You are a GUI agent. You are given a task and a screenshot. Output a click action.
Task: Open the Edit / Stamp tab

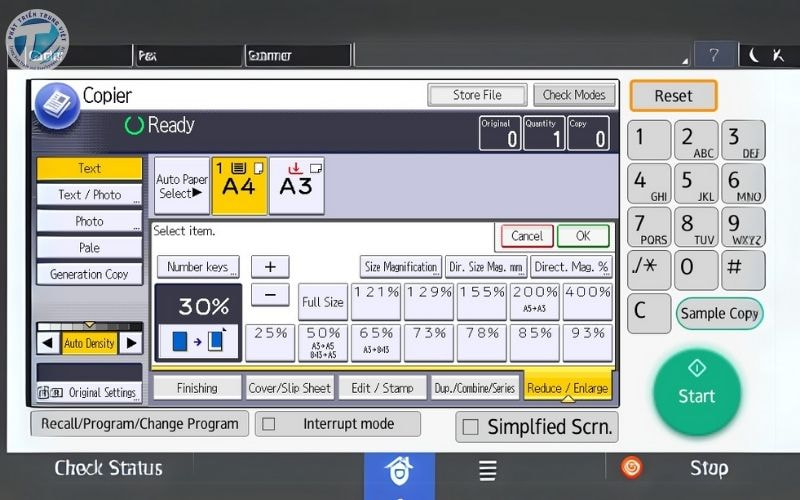[382, 388]
